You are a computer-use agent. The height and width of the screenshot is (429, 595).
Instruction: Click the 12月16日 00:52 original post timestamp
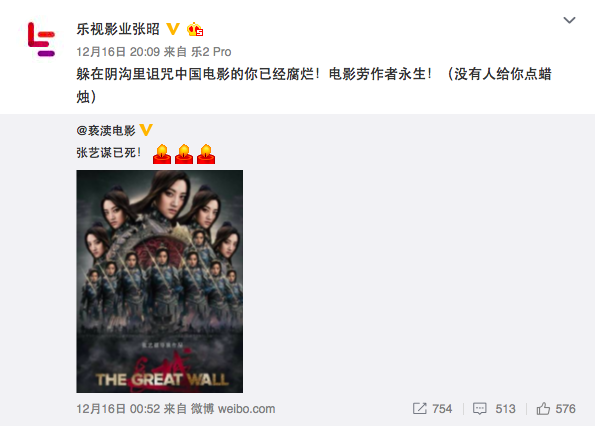pyautogui.click(x=118, y=409)
